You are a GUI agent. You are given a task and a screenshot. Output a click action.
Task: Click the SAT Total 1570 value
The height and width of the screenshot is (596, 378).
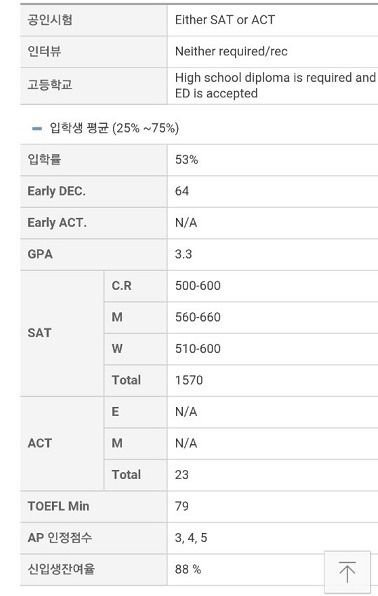click(189, 380)
